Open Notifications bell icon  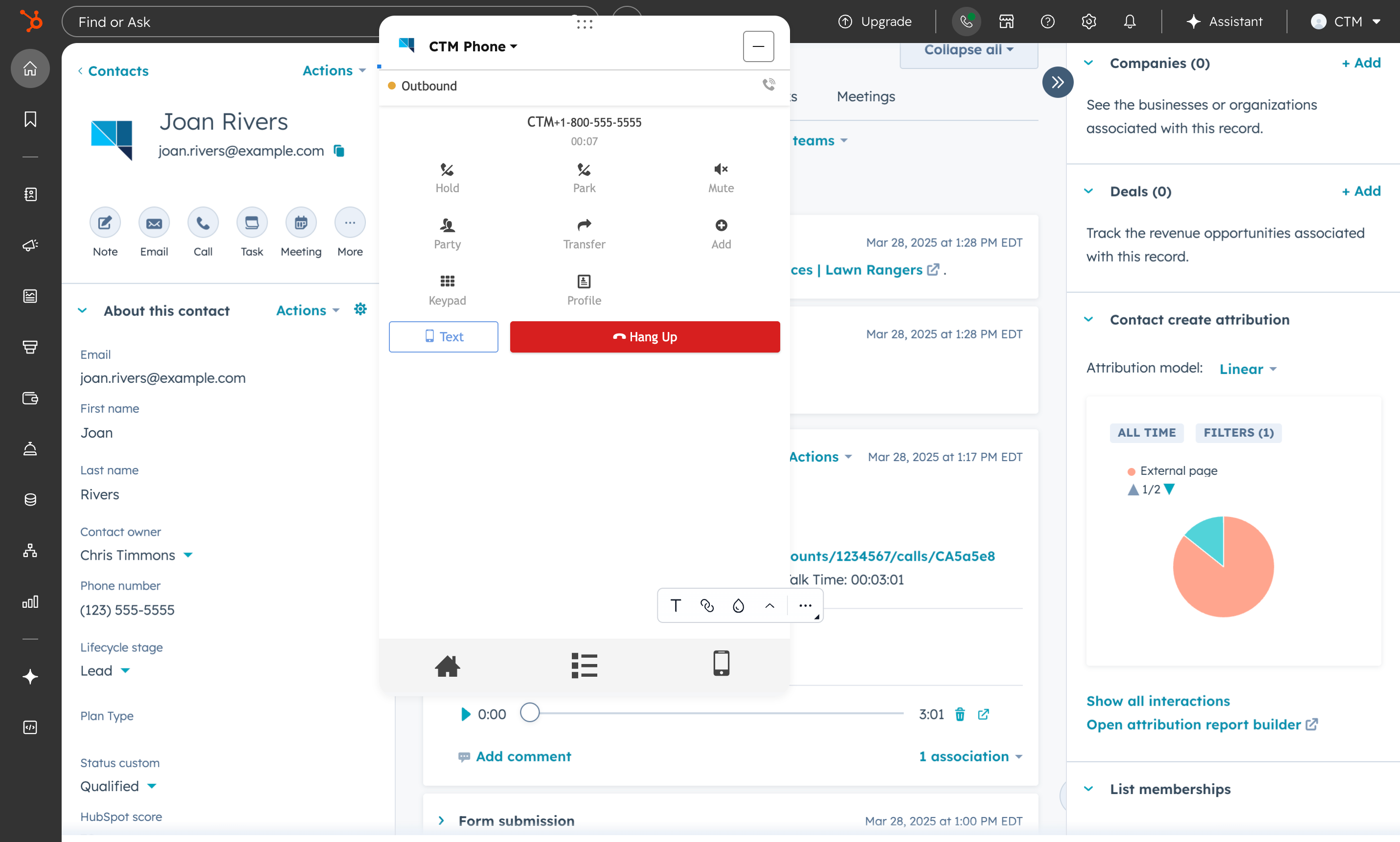tap(1129, 22)
